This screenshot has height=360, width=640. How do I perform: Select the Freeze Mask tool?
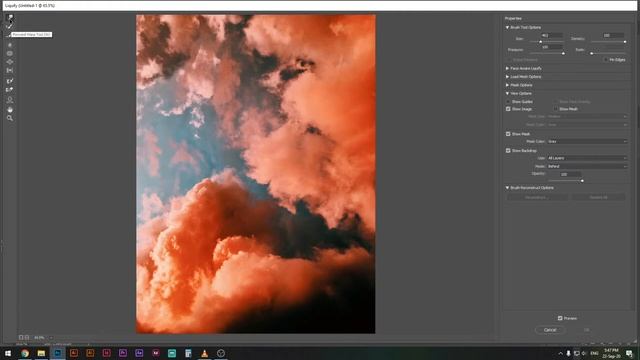coord(10,81)
